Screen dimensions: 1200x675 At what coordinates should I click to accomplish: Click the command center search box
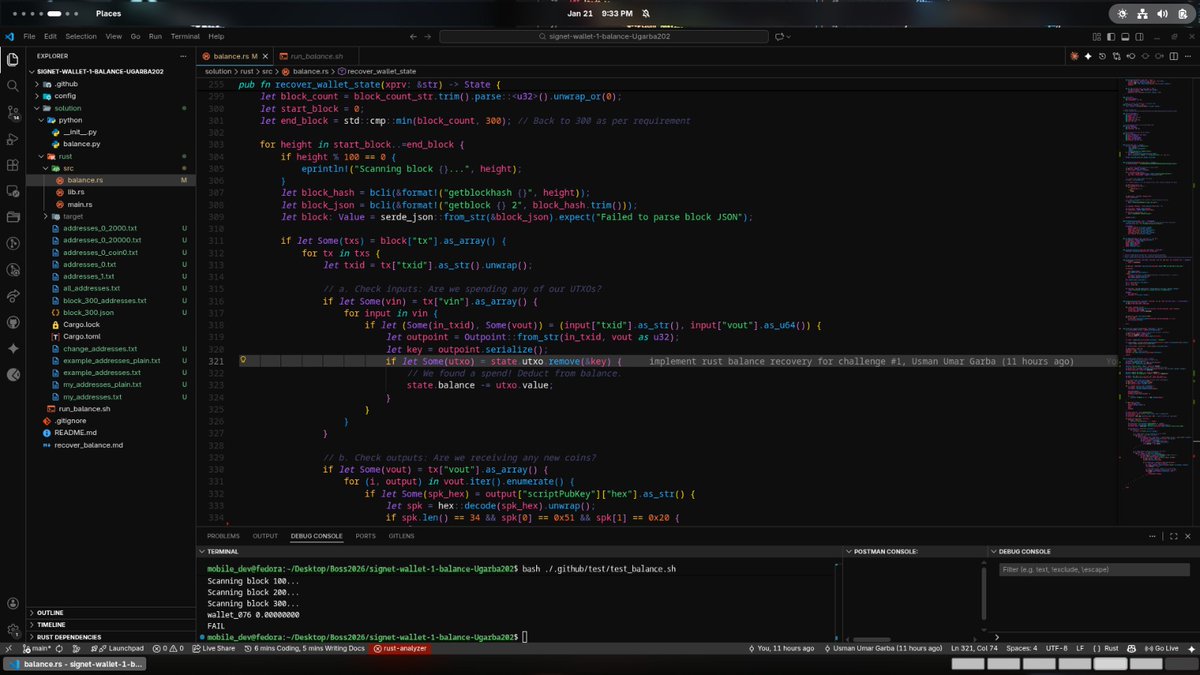(x=604, y=36)
